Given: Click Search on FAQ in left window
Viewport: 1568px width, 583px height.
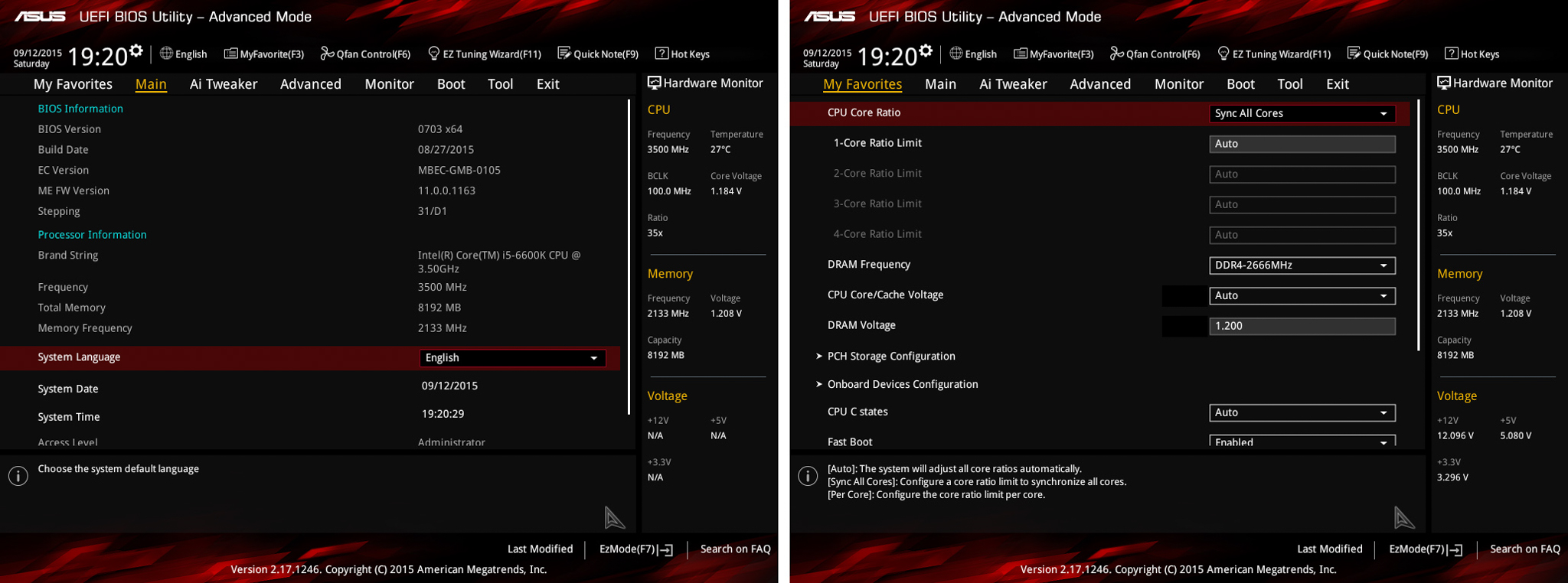Looking at the screenshot, I should (735, 549).
